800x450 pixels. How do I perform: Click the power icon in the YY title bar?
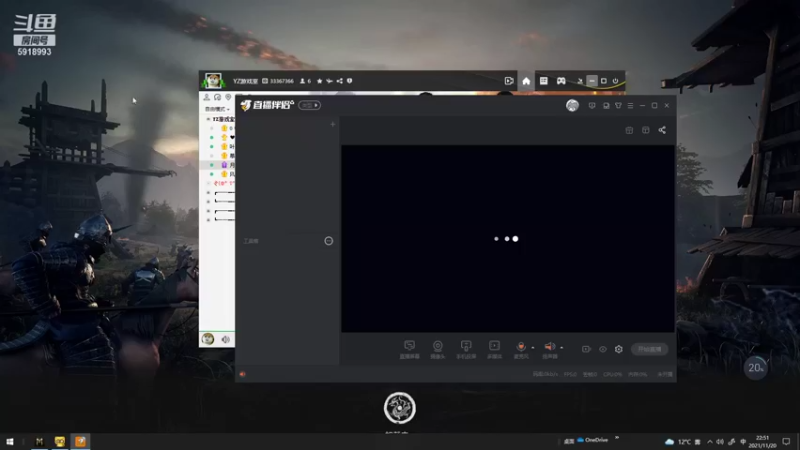click(x=615, y=81)
